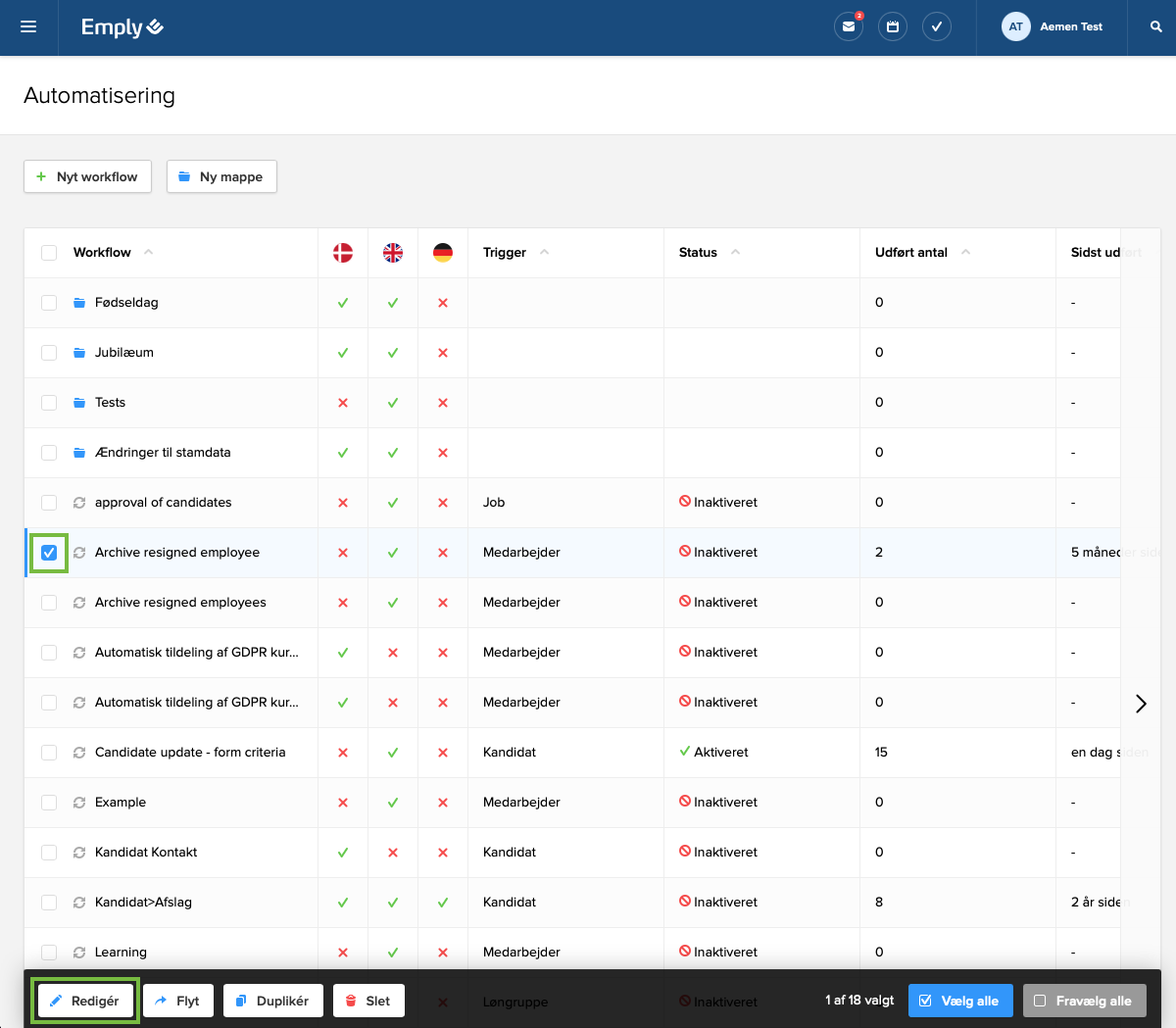The width and height of the screenshot is (1176, 1028).
Task: Create a workflow with Nyt workflow
Action: click(87, 176)
